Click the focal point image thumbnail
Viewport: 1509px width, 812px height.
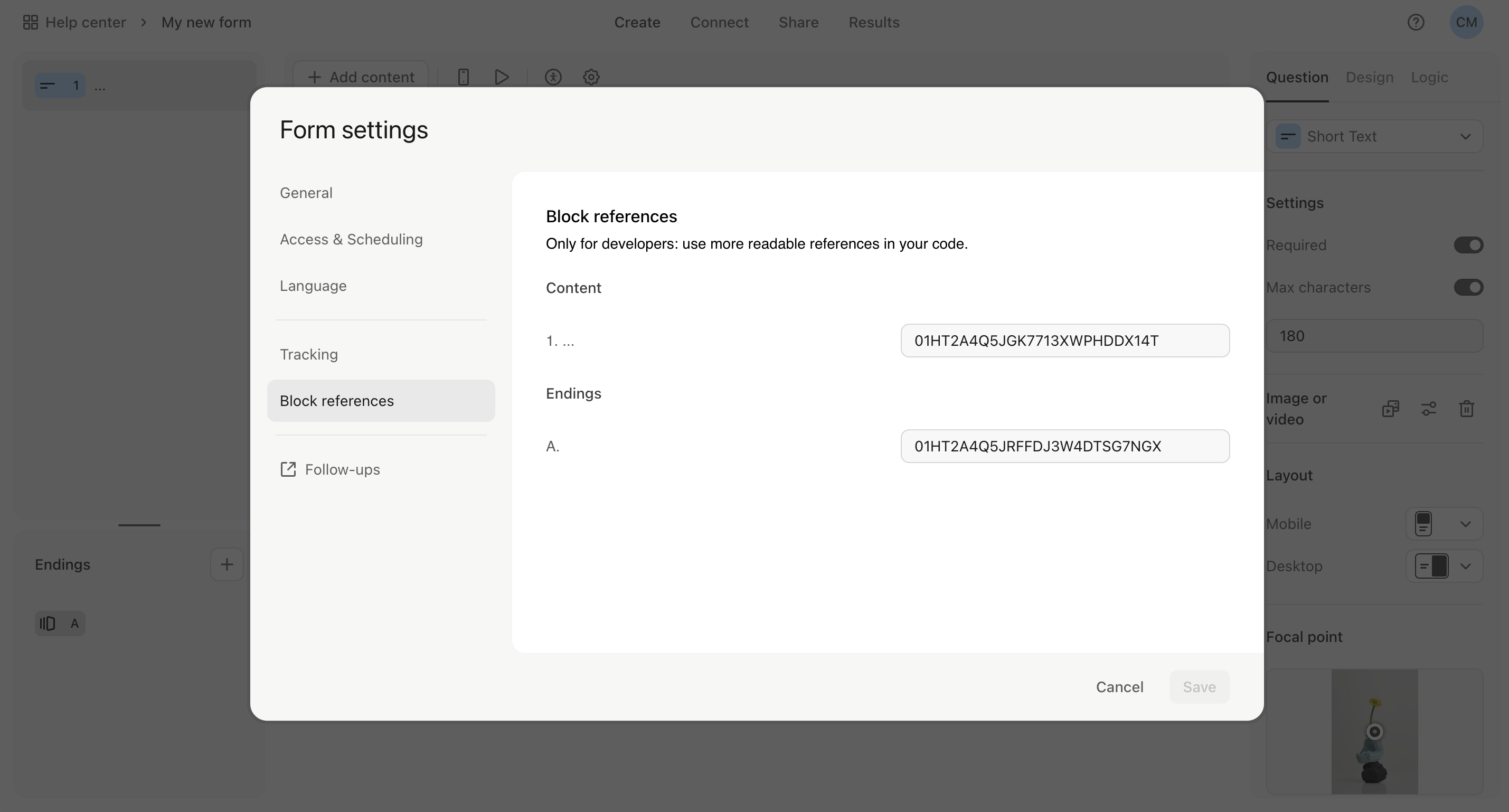coord(1374,731)
